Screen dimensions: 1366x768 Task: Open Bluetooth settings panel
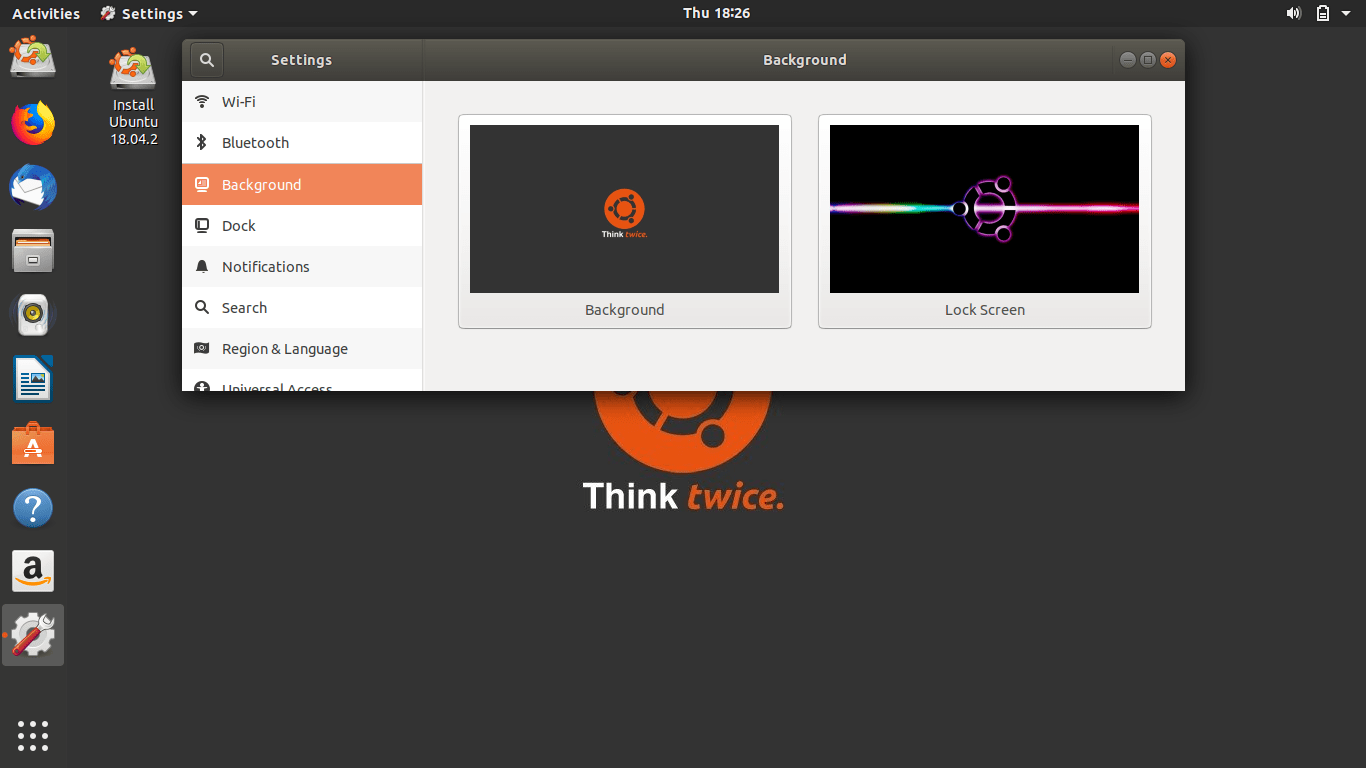[x=302, y=143]
